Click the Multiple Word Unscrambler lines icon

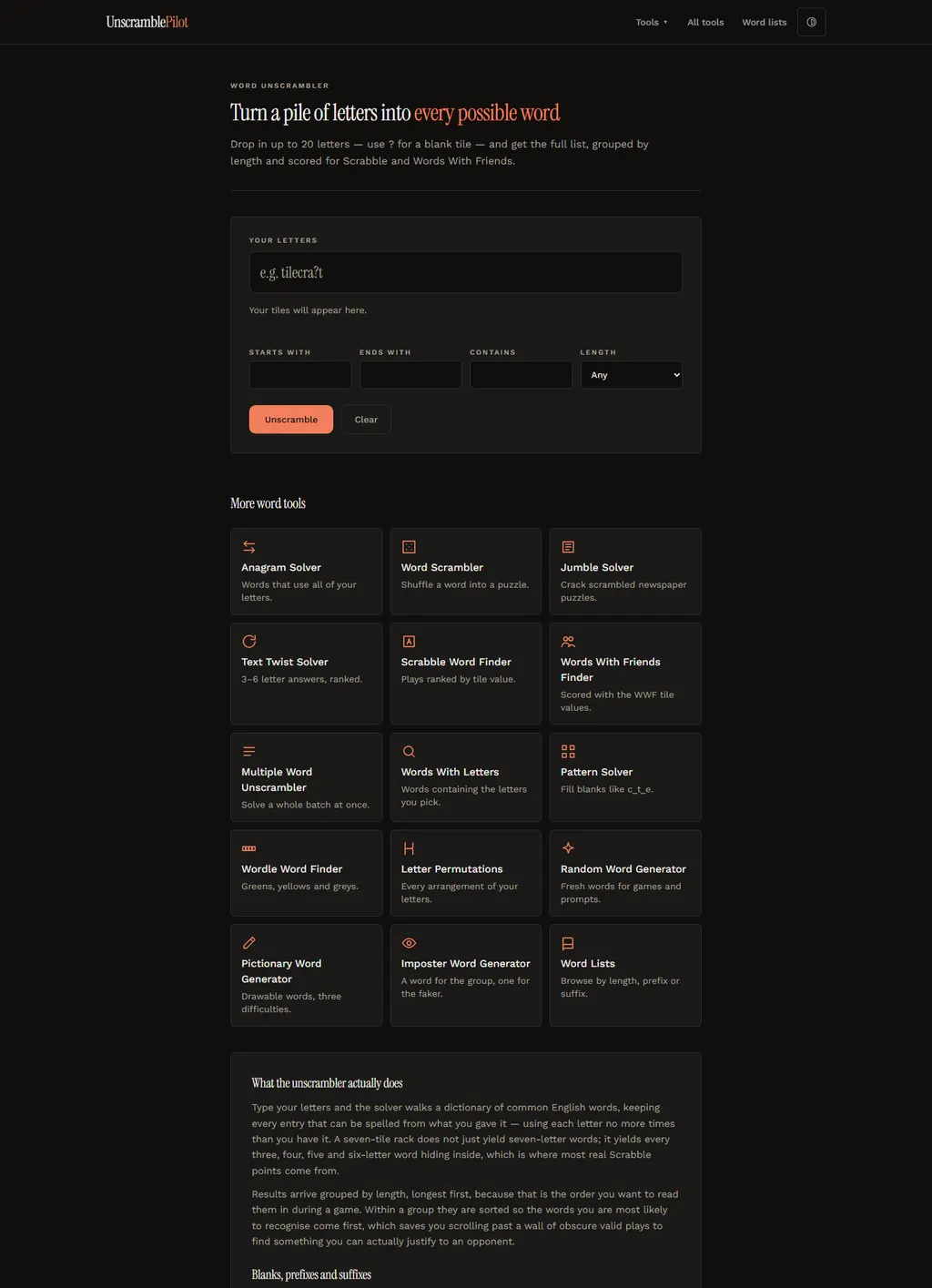point(248,752)
